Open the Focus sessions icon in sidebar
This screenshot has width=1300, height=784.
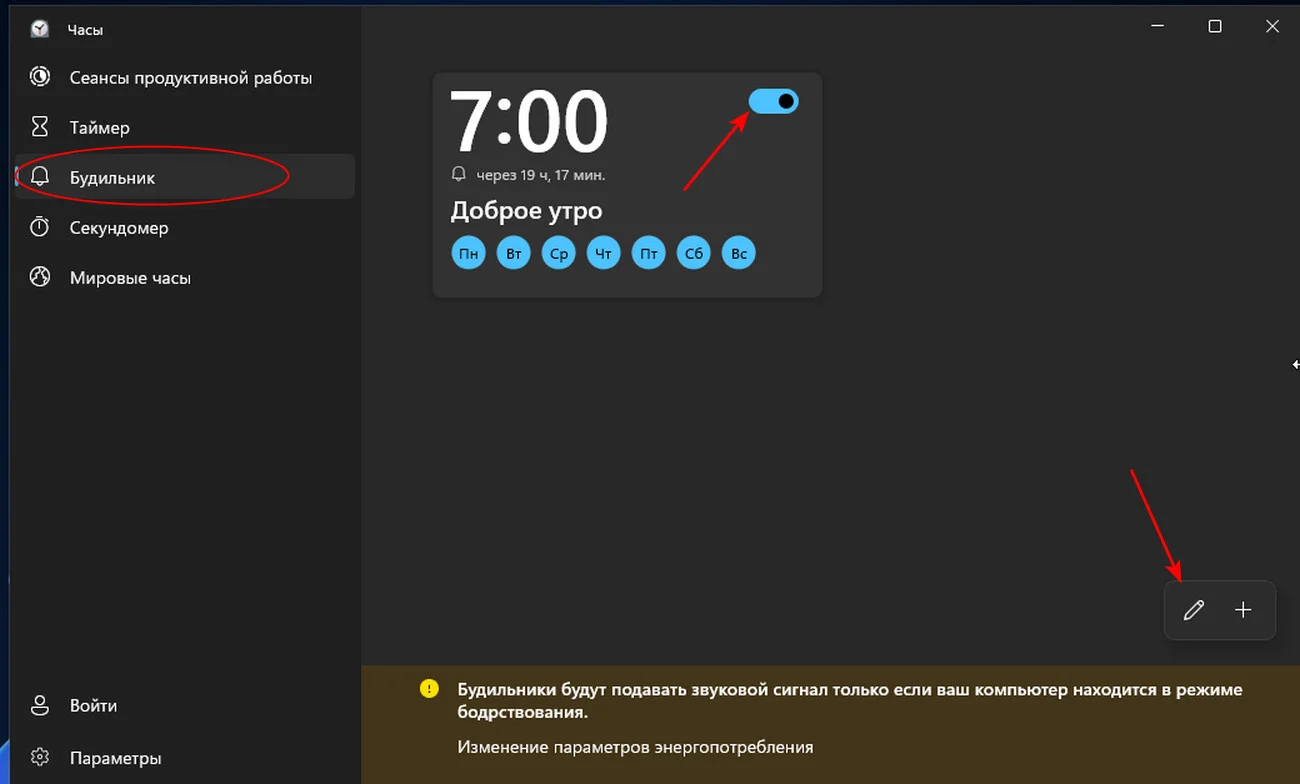pos(40,77)
